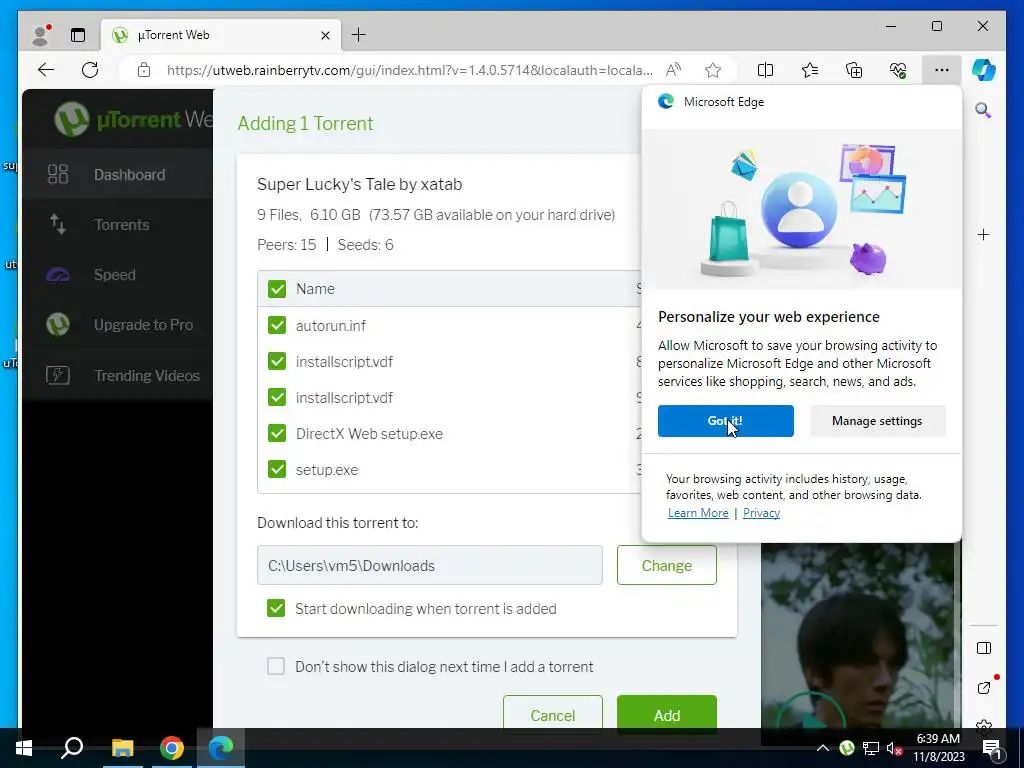Click the Name column header
This screenshot has height=768, width=1024.
pos(315,289)
